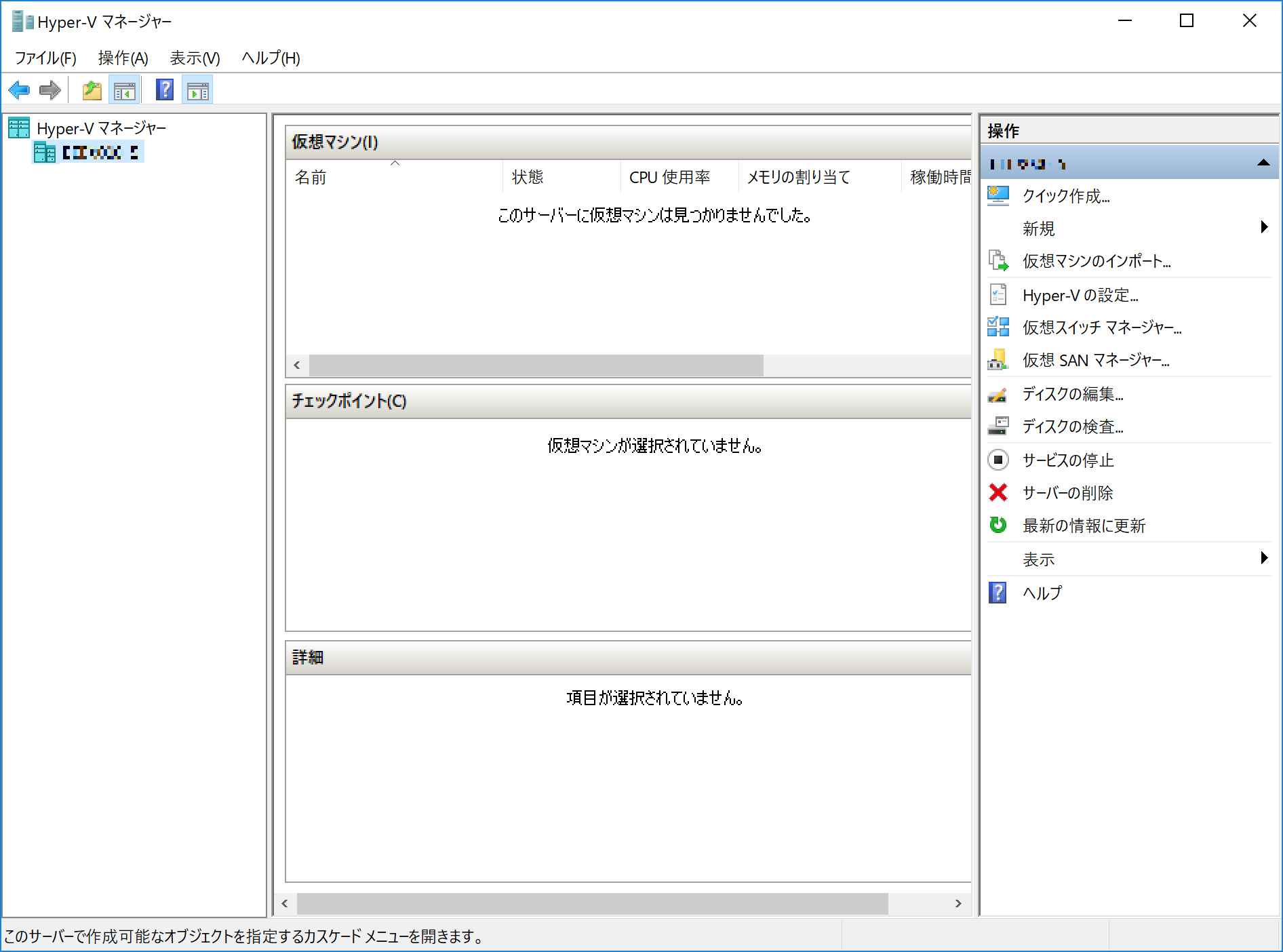The image size is (1283, 952).
Task: Click 表示 action text in actions pane
Action: [1038, 559]
